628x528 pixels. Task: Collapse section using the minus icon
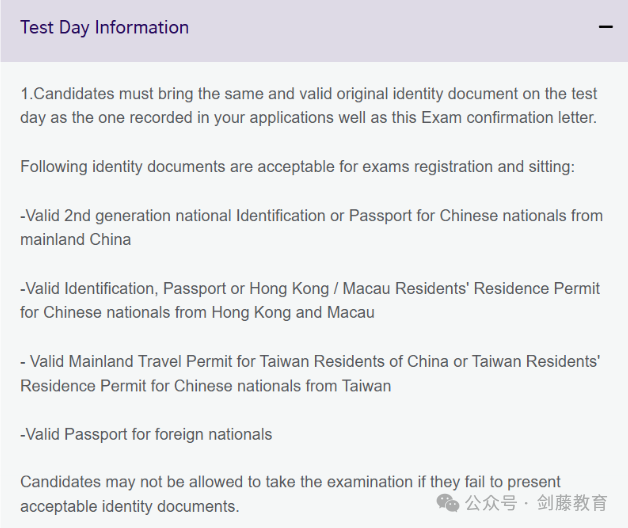point(606,27)
